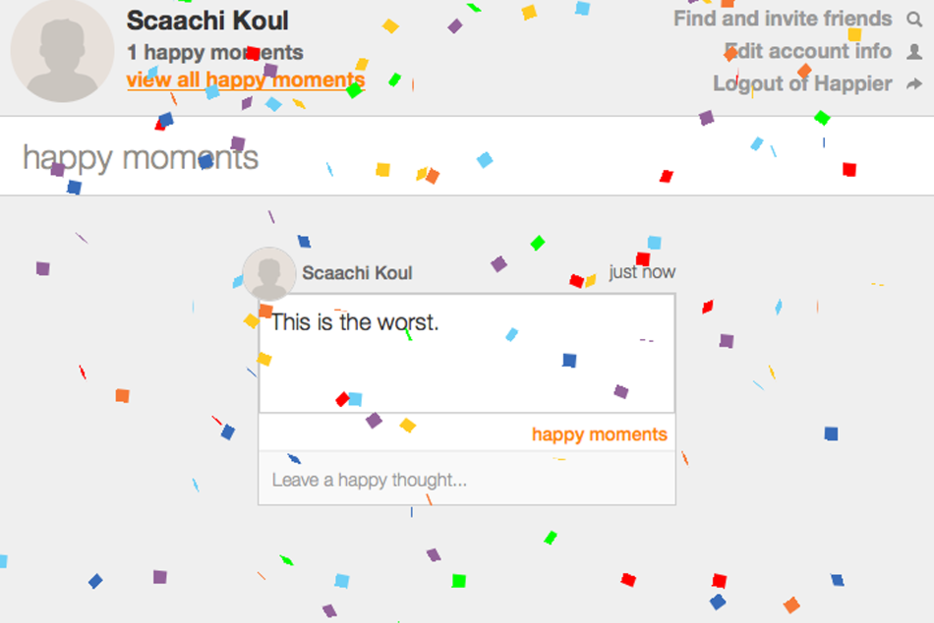Select Logout of Happier
The width and height of the screenshot is (934, 623).
pyautogui.click(x=802, y=83)
